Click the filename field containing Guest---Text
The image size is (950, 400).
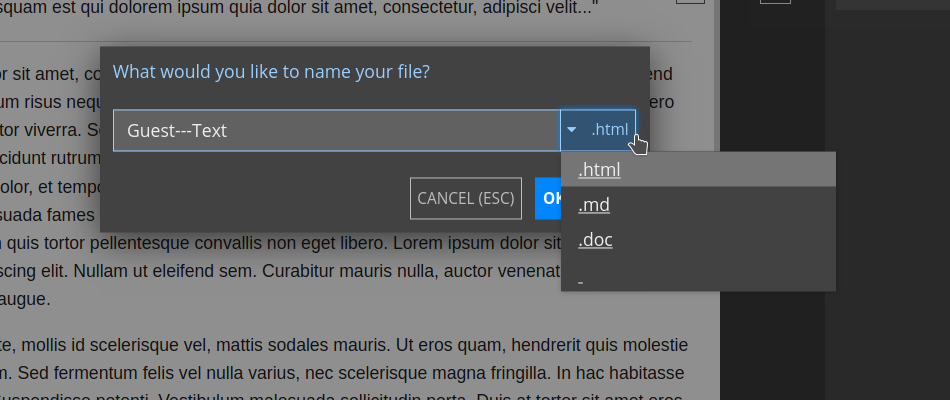[x=336, y=130]
